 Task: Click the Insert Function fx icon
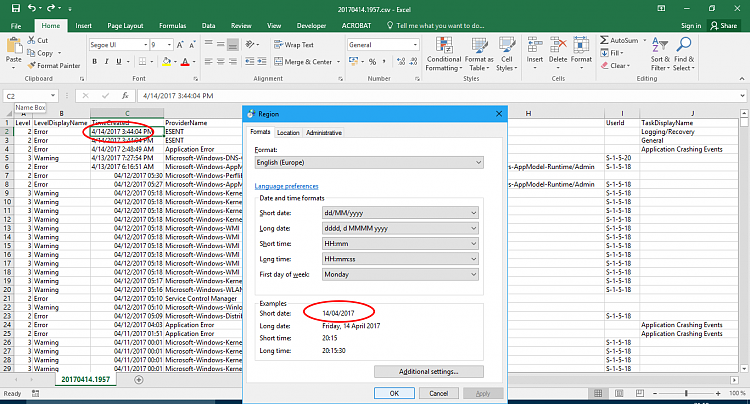125,96
